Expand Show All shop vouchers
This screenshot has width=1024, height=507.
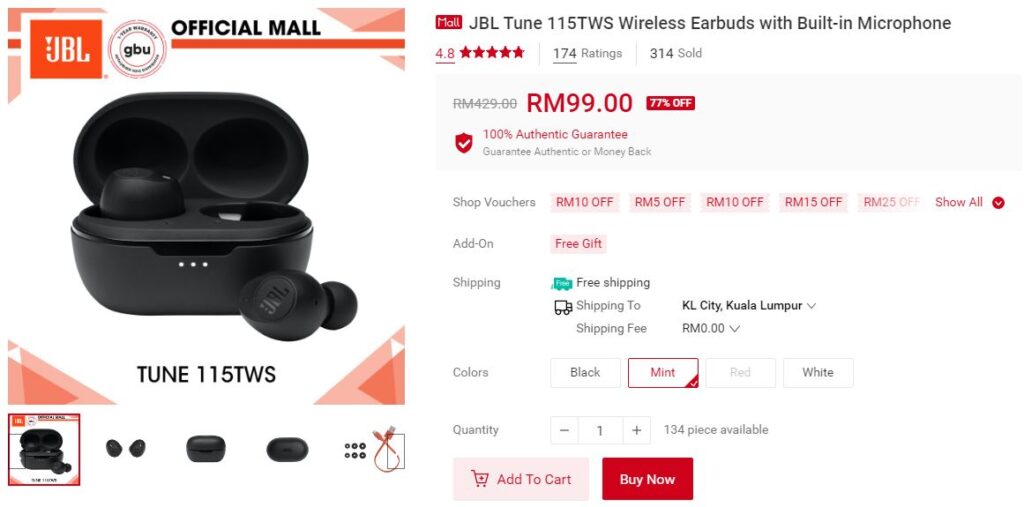(969, 203)
